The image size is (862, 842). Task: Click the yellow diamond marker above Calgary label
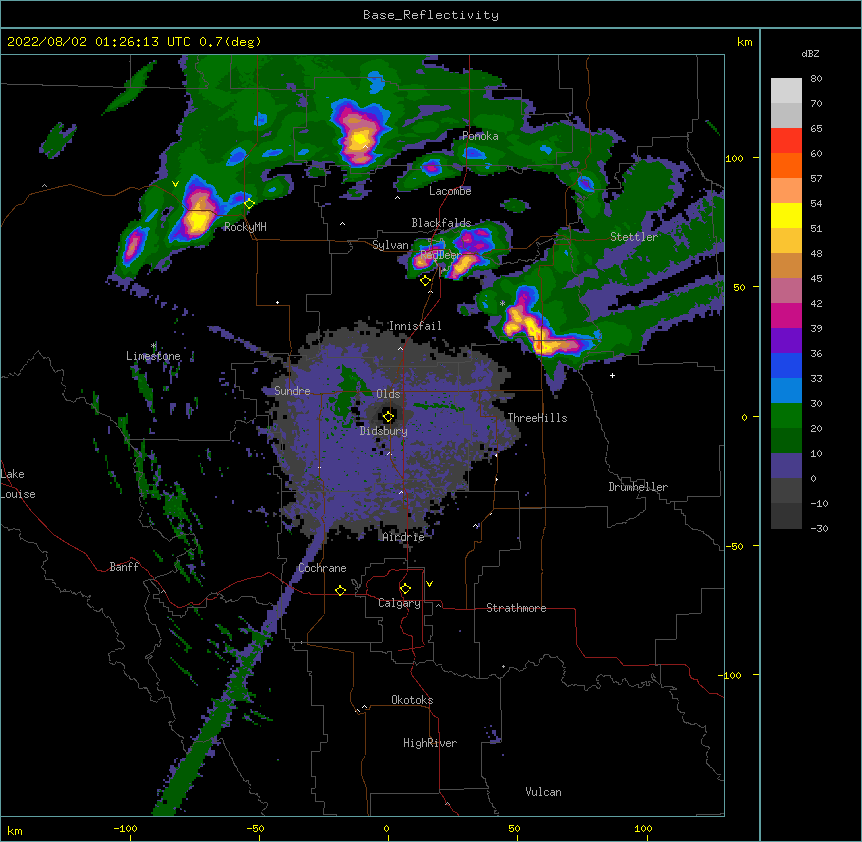405,589
